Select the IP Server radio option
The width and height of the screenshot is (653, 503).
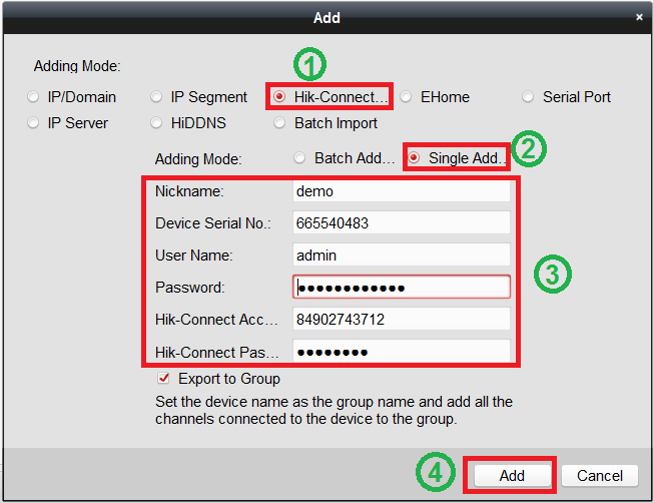pos(34,123)
